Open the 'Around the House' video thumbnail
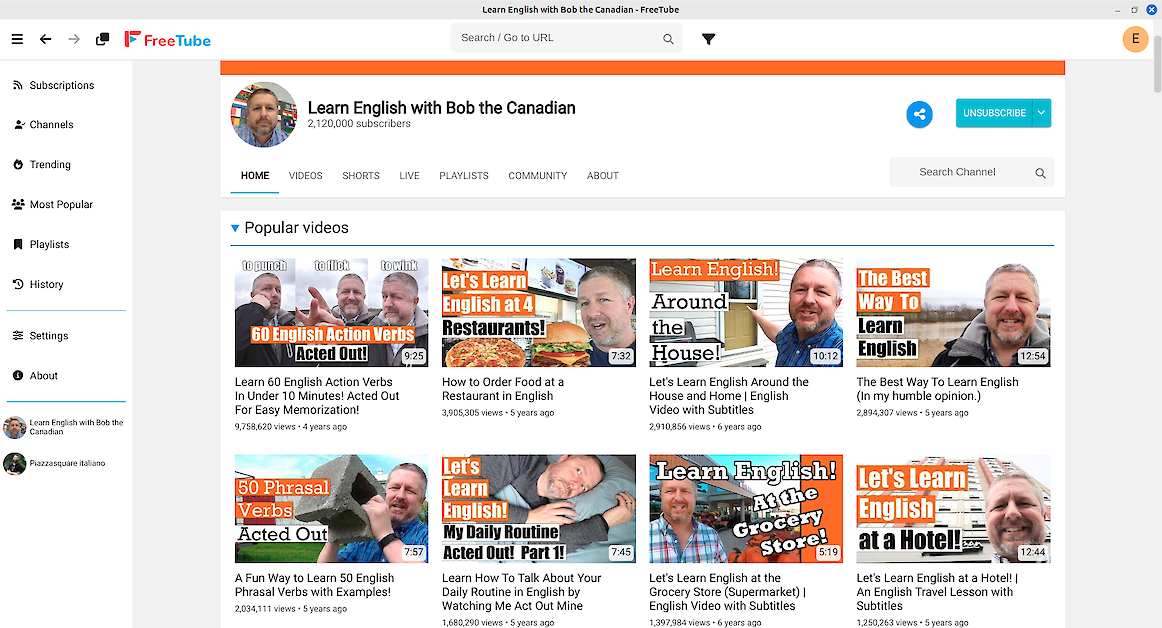This screenshot has height=628, width=1162. 746,312
